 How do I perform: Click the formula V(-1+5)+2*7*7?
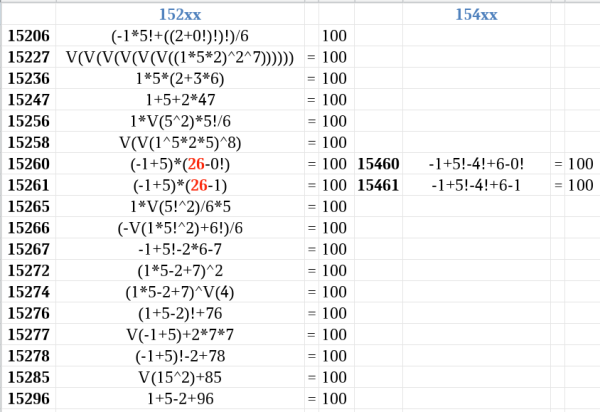[x=180, y=335]
